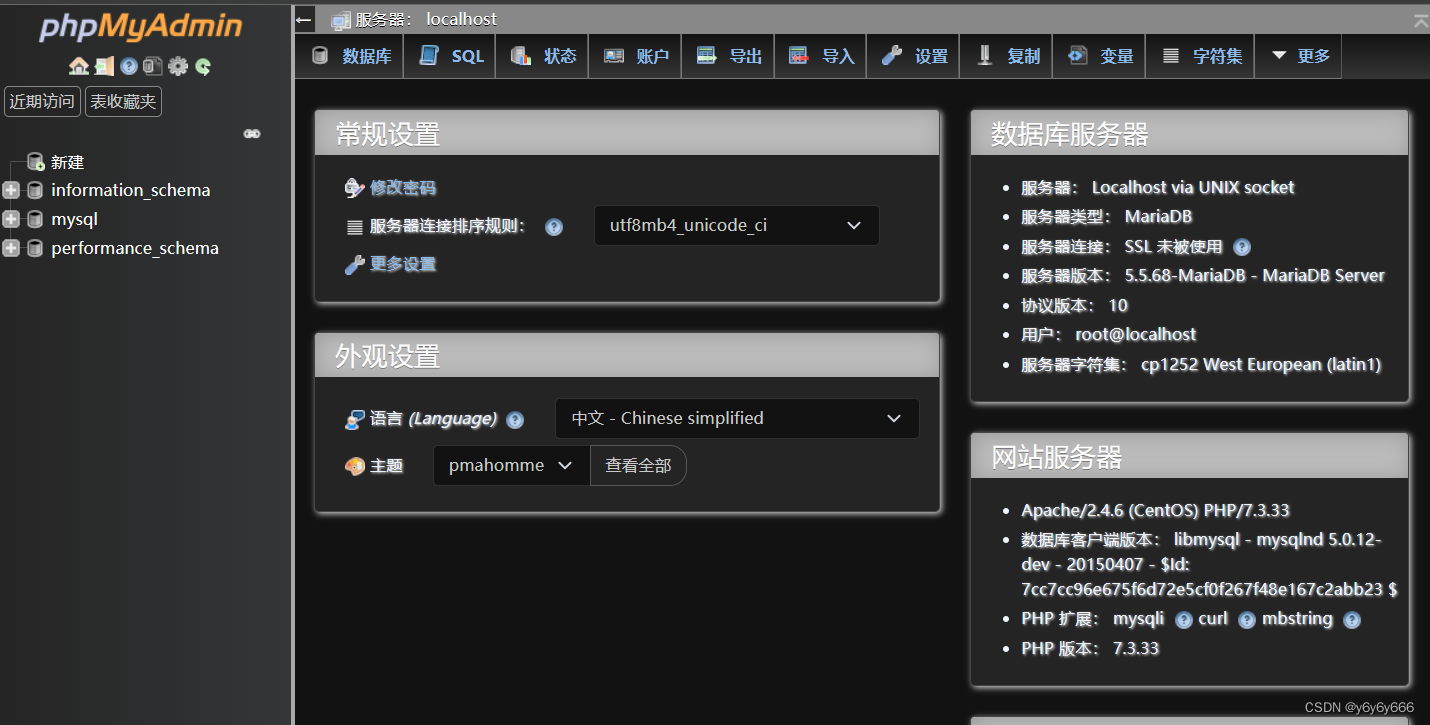Select 新建 in the database tree
The height and width of the screenshot is (725, 1430).
pos(68,162)
